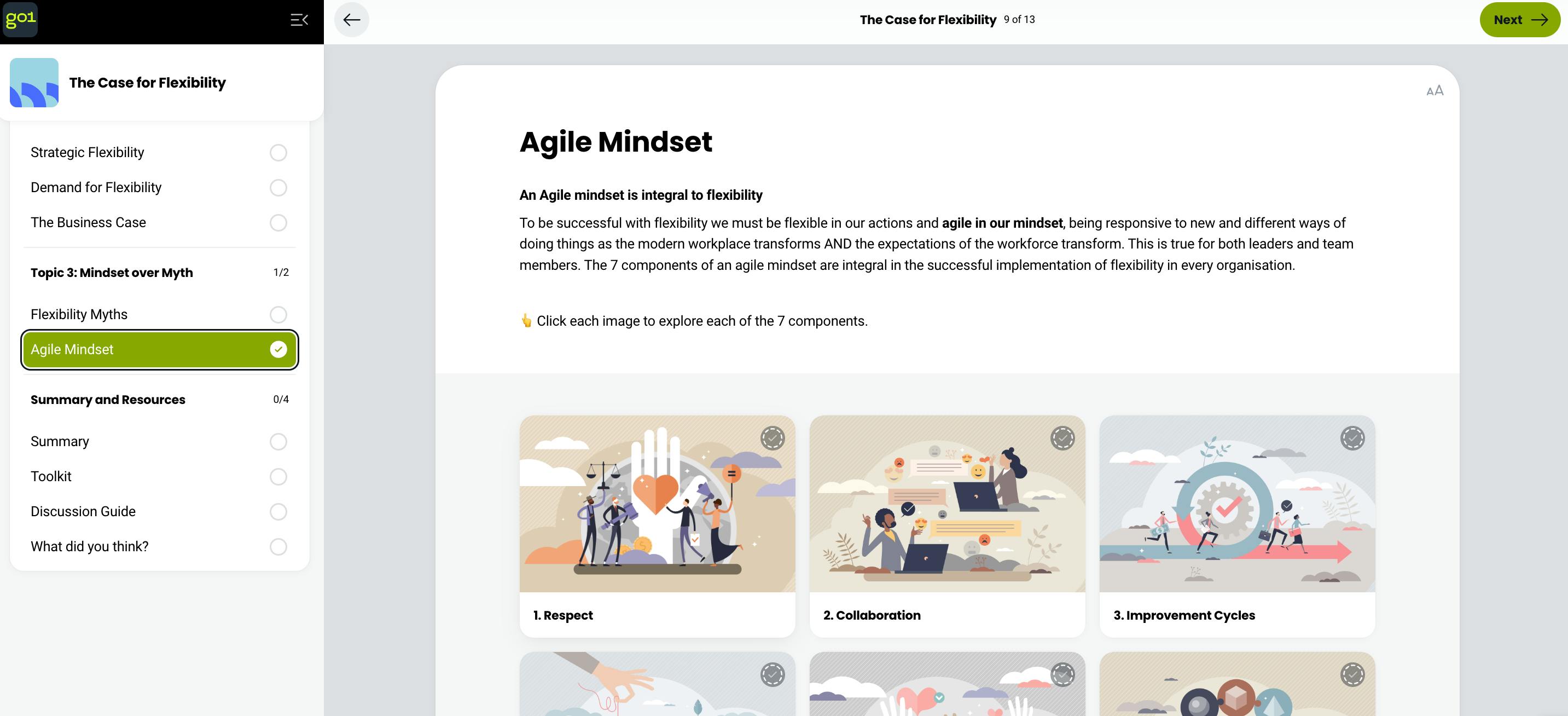
Task: Click the go1 logo icon
Action: tap(20, 20)
